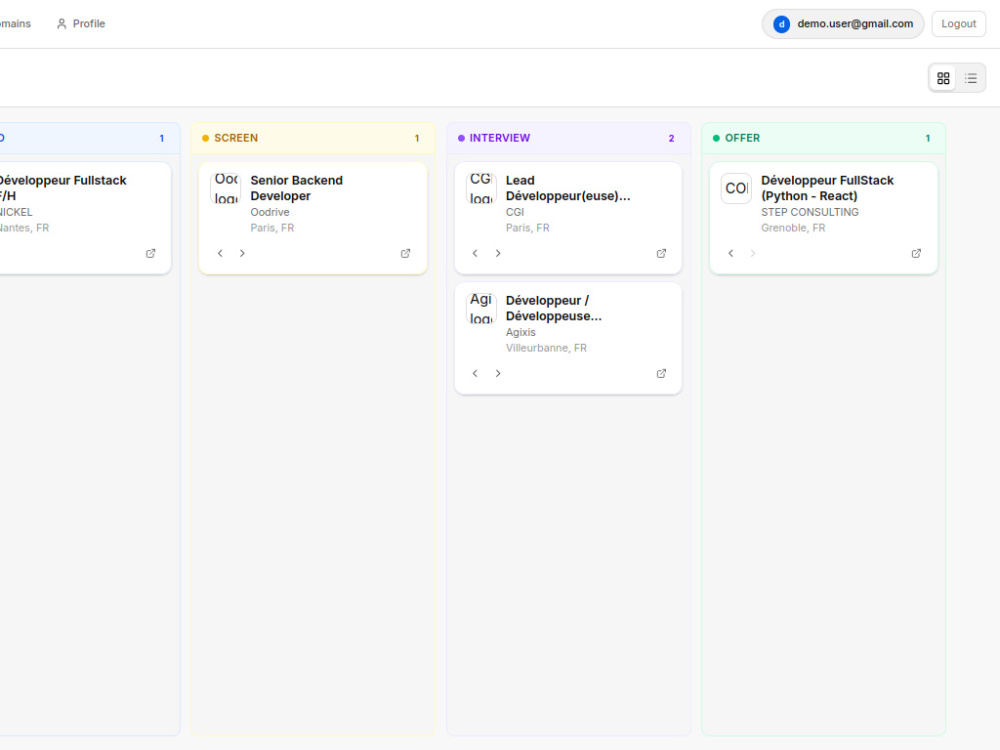Click the OFFER column header
1000x750 pixels.
(x=823, y=138)
